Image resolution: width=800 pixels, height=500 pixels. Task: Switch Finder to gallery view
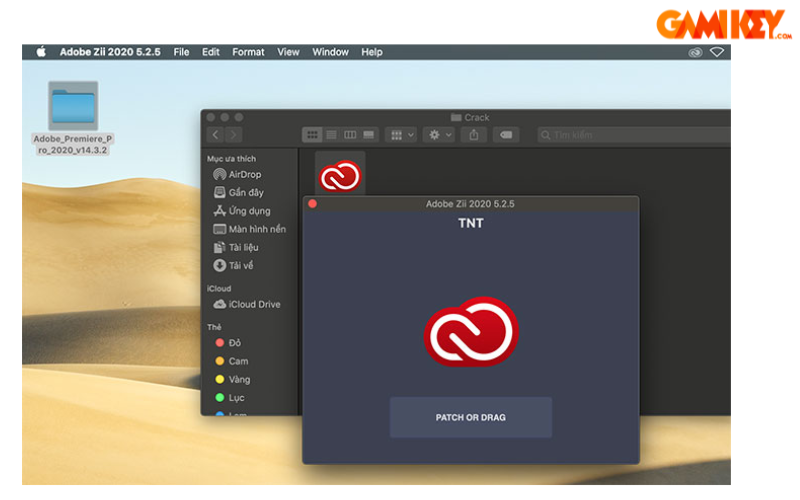click(369, 135)
